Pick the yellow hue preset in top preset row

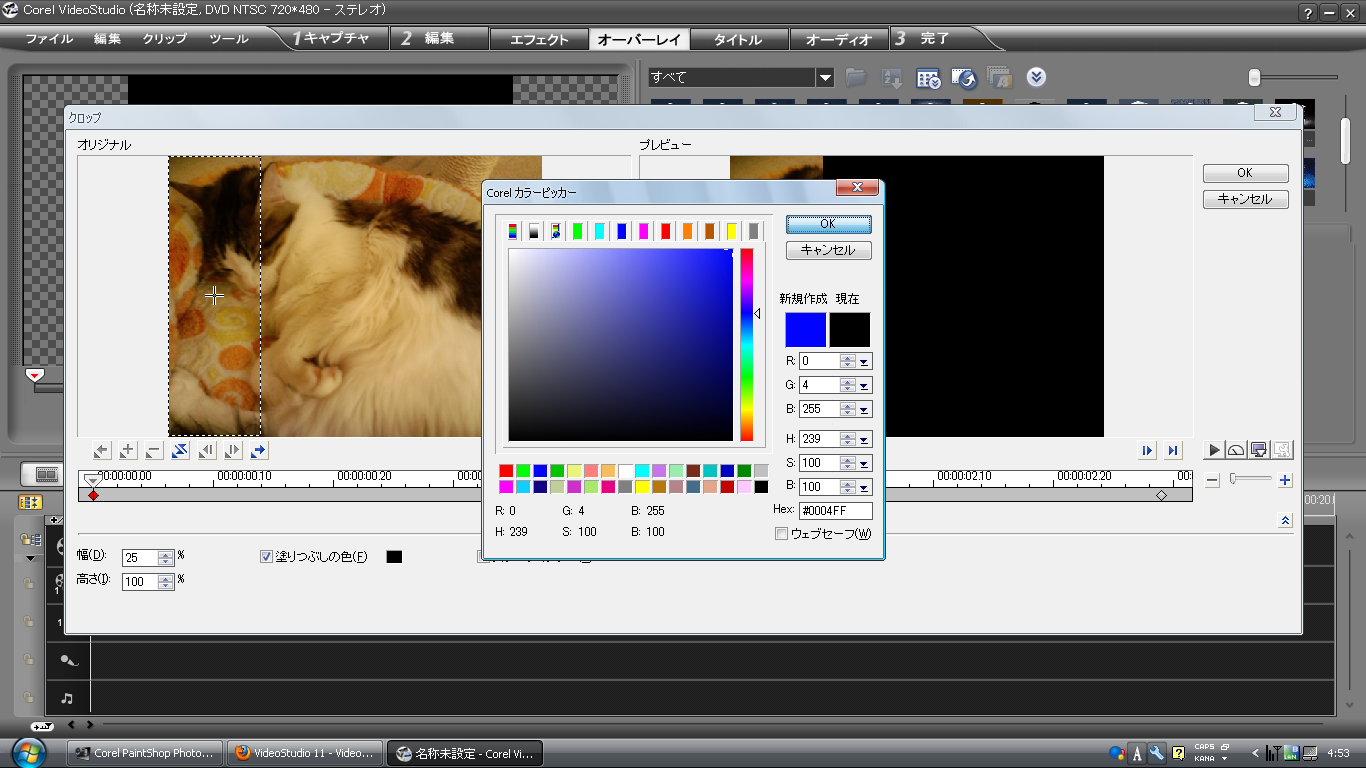(732, 231)
